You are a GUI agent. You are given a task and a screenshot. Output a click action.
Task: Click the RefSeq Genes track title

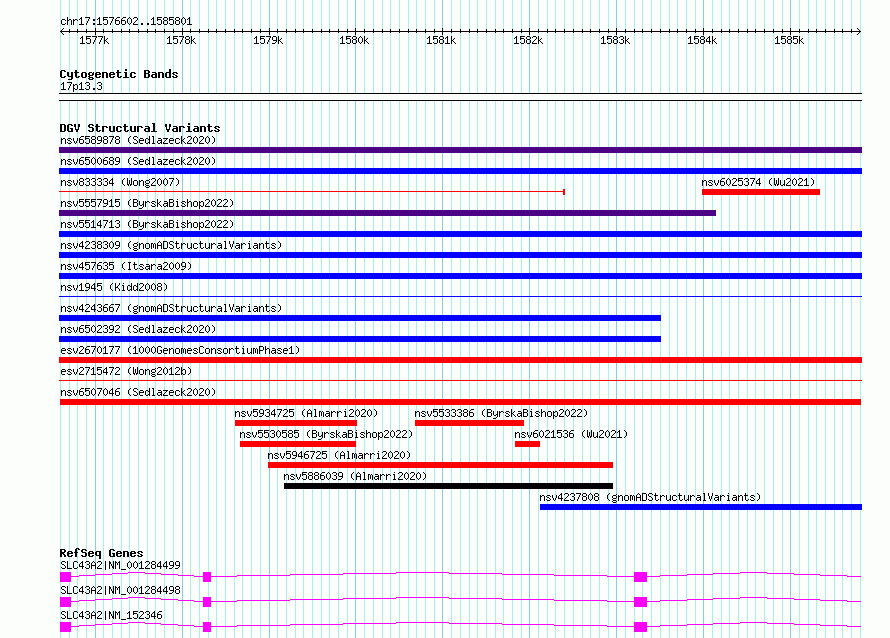101,553
